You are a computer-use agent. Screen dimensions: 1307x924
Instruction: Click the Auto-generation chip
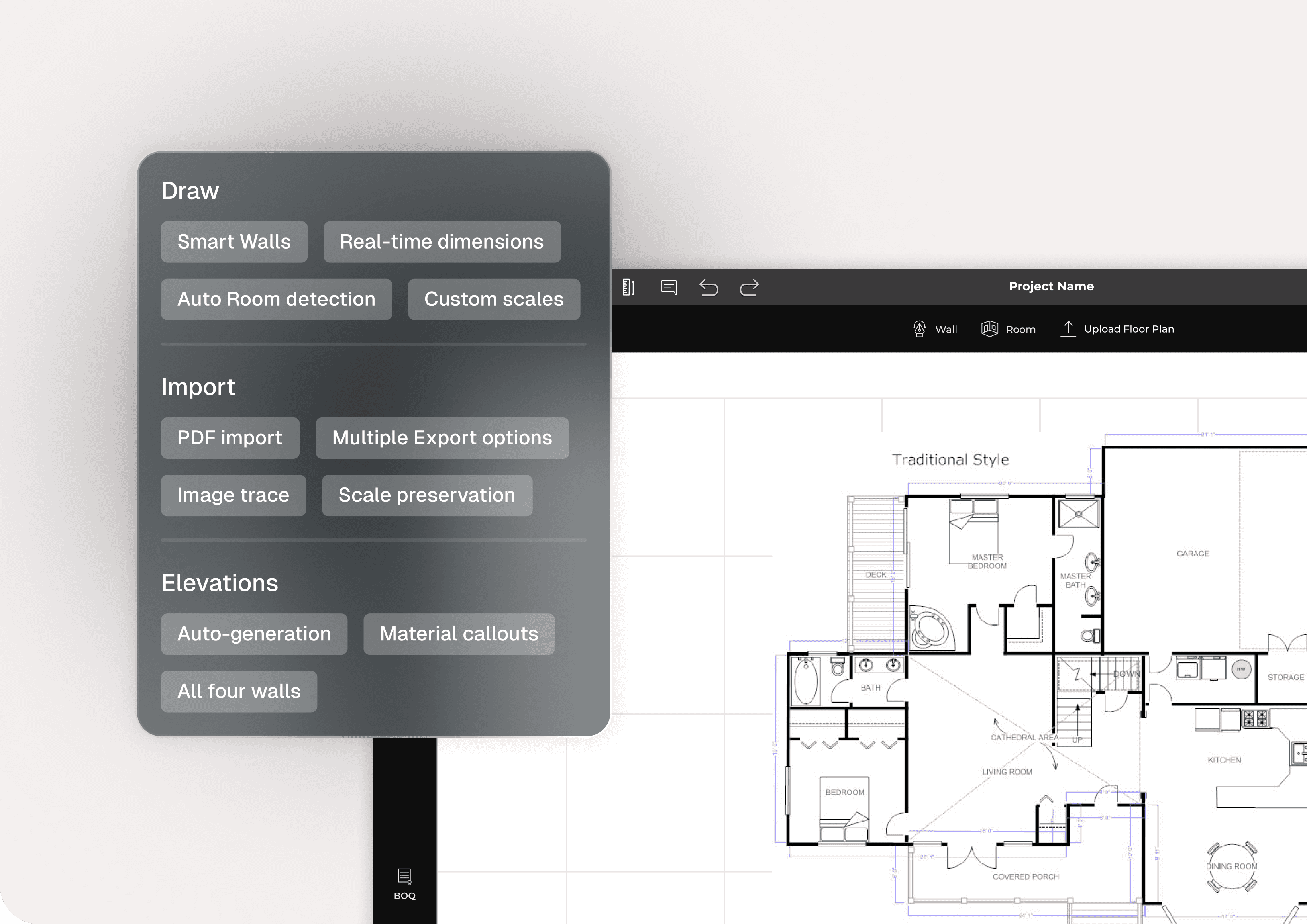[x=254, y=634]
